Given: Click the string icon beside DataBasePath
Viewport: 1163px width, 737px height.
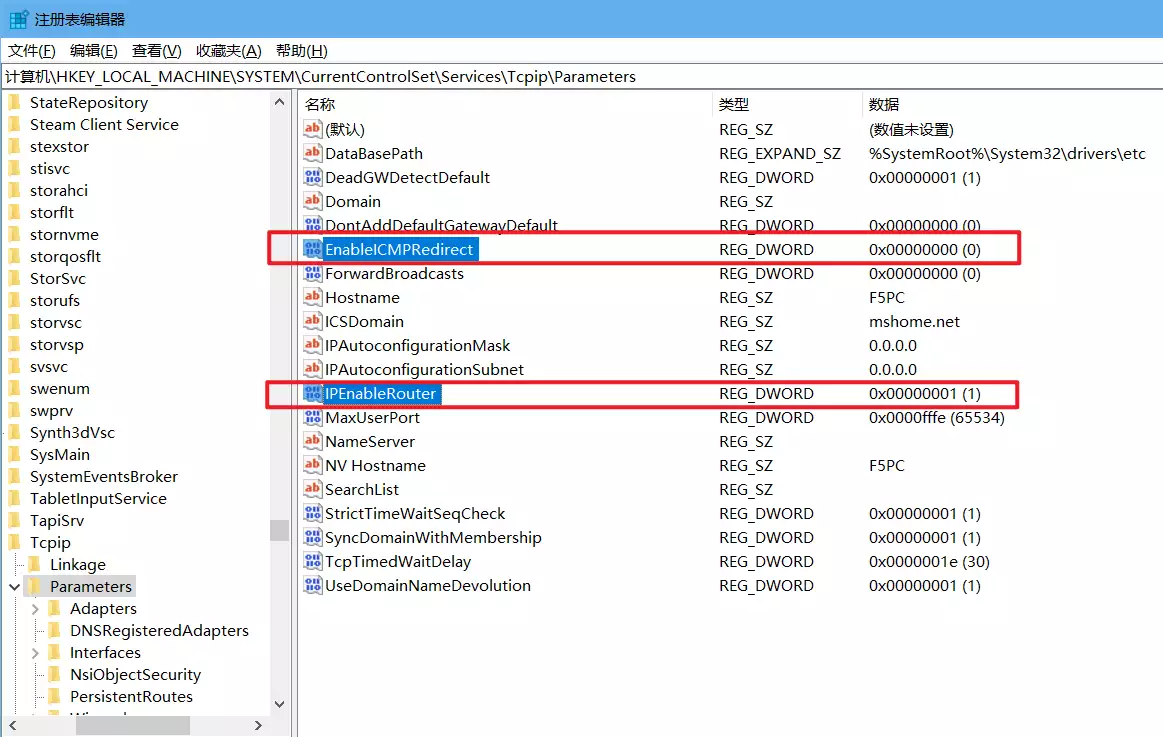Looking at the screenshot, I should point(312,154).
